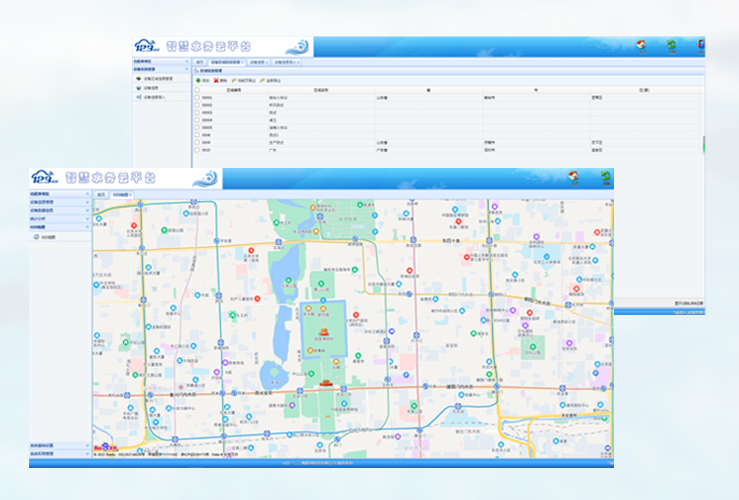Click the green scrollbar at back window right edge
Image resolution: width=739 pixels, height=500 pixels.
tap(705, 146)
